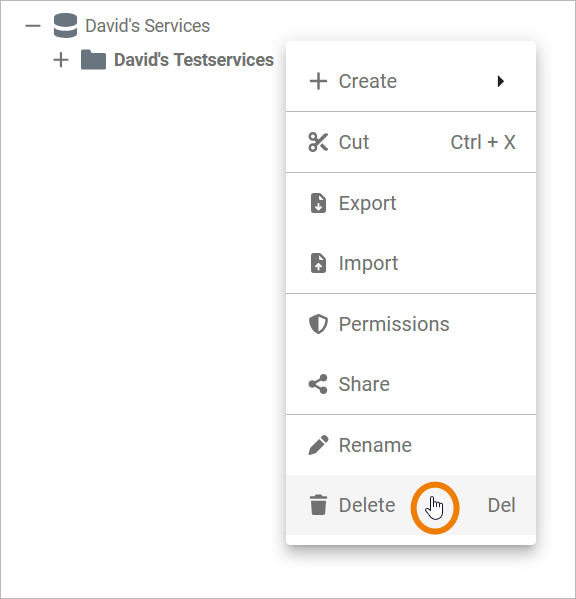
Task: Click the David's Services root label
Action: point(147,26)
